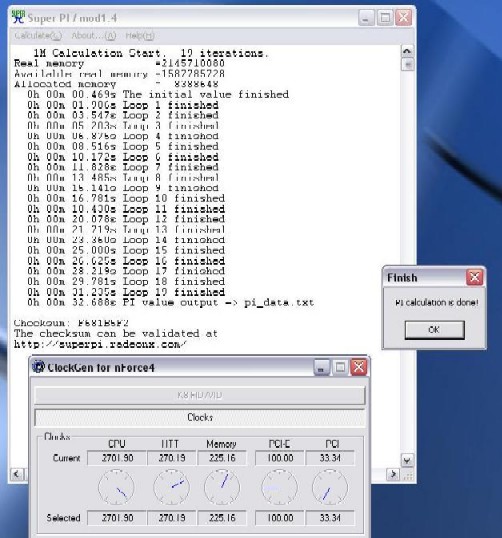
Task: Click the Current CPU value 2701.90
Action: tap(117, 458)
